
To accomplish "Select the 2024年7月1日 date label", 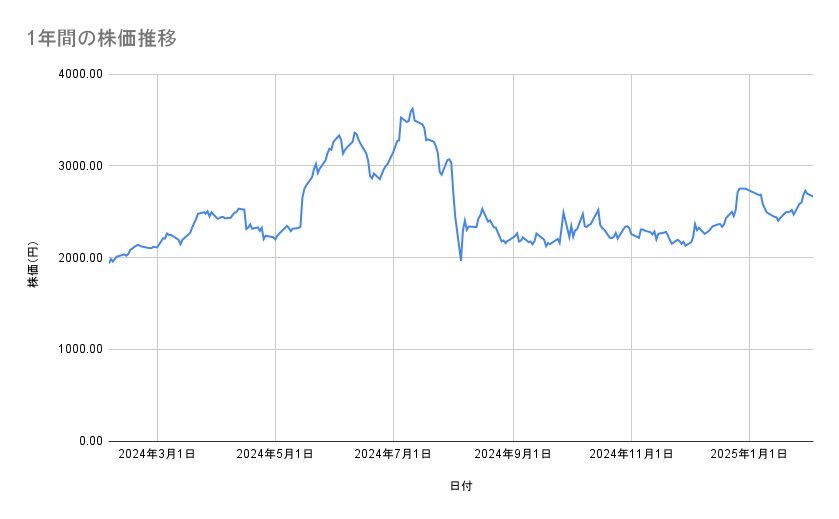I will coord(393,454).
